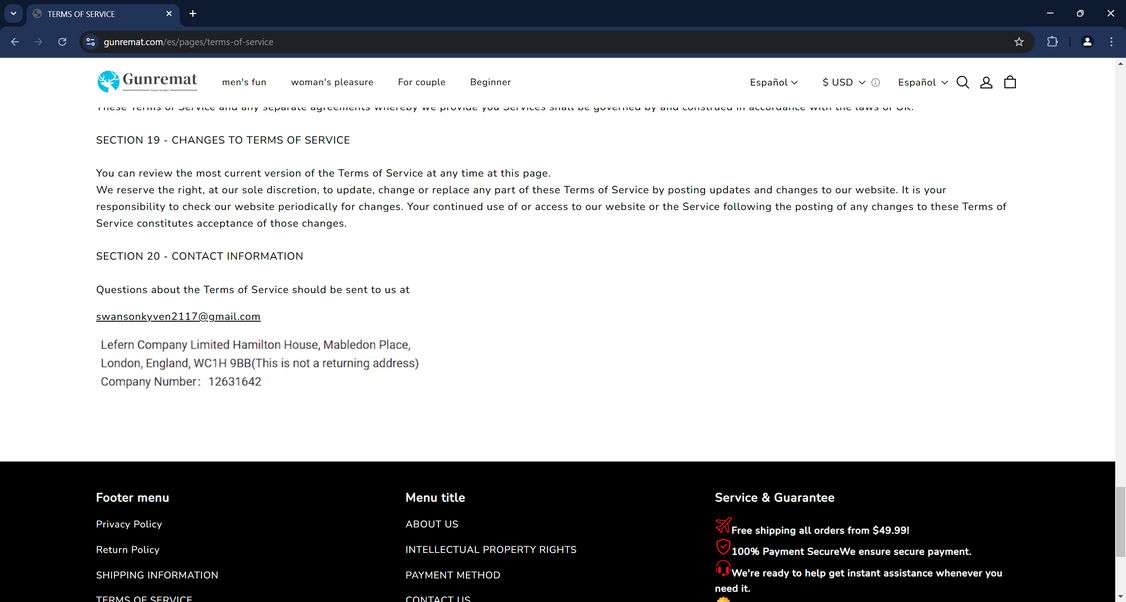Click the free shipping airplane icon

coord(723,525)
